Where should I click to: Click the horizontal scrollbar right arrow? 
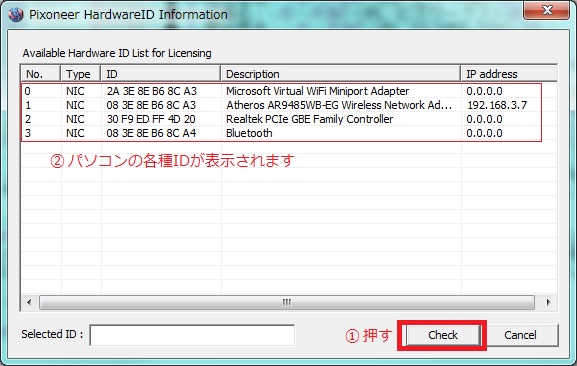(x=549, y=302)
